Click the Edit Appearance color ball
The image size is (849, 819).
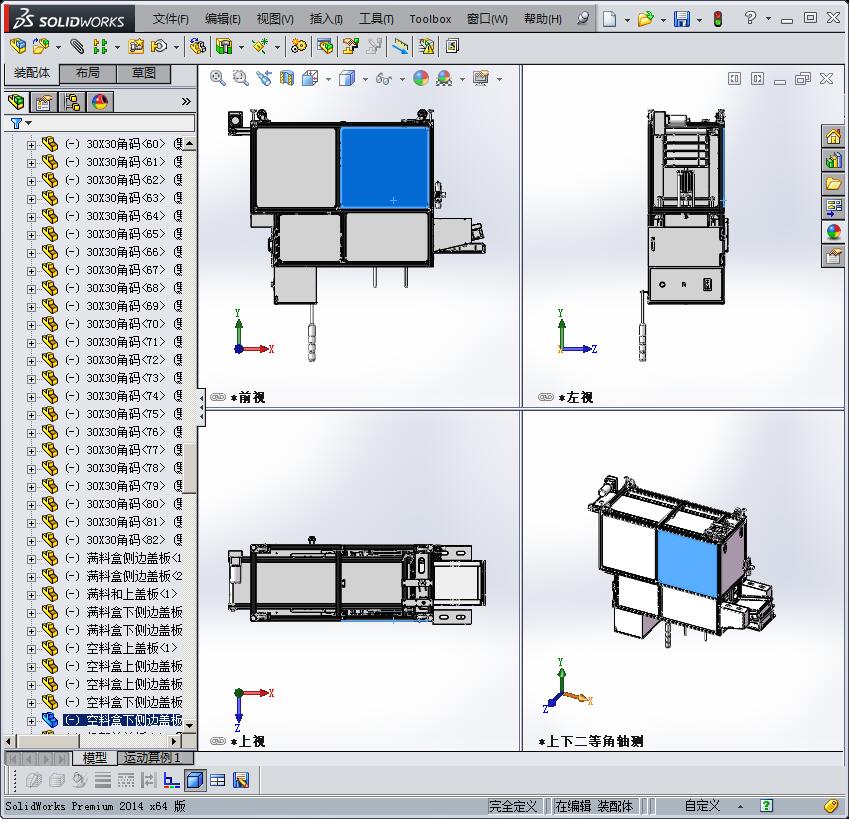tap(421, 78)
